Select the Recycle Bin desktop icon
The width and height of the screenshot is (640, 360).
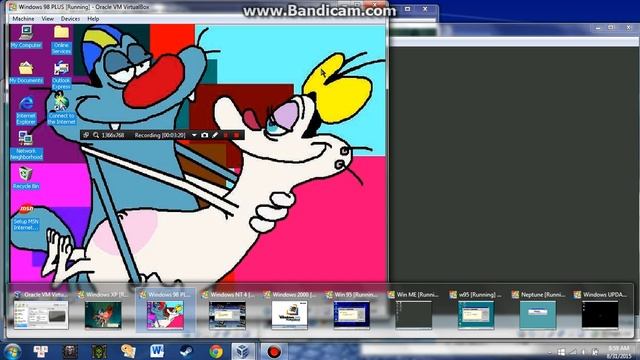coord(26,178)
